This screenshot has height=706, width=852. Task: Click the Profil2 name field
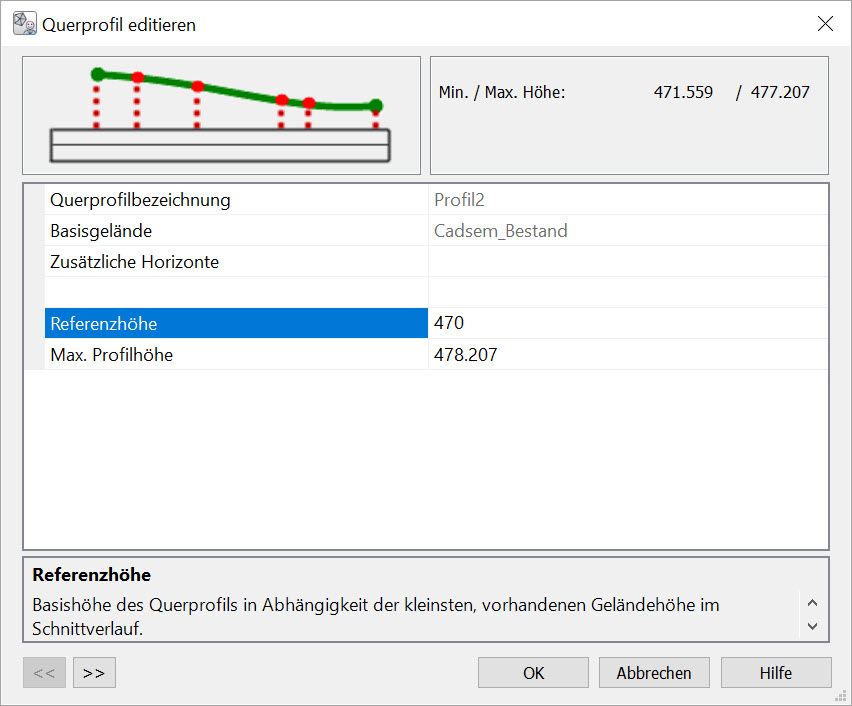click(x=627, y=200)
